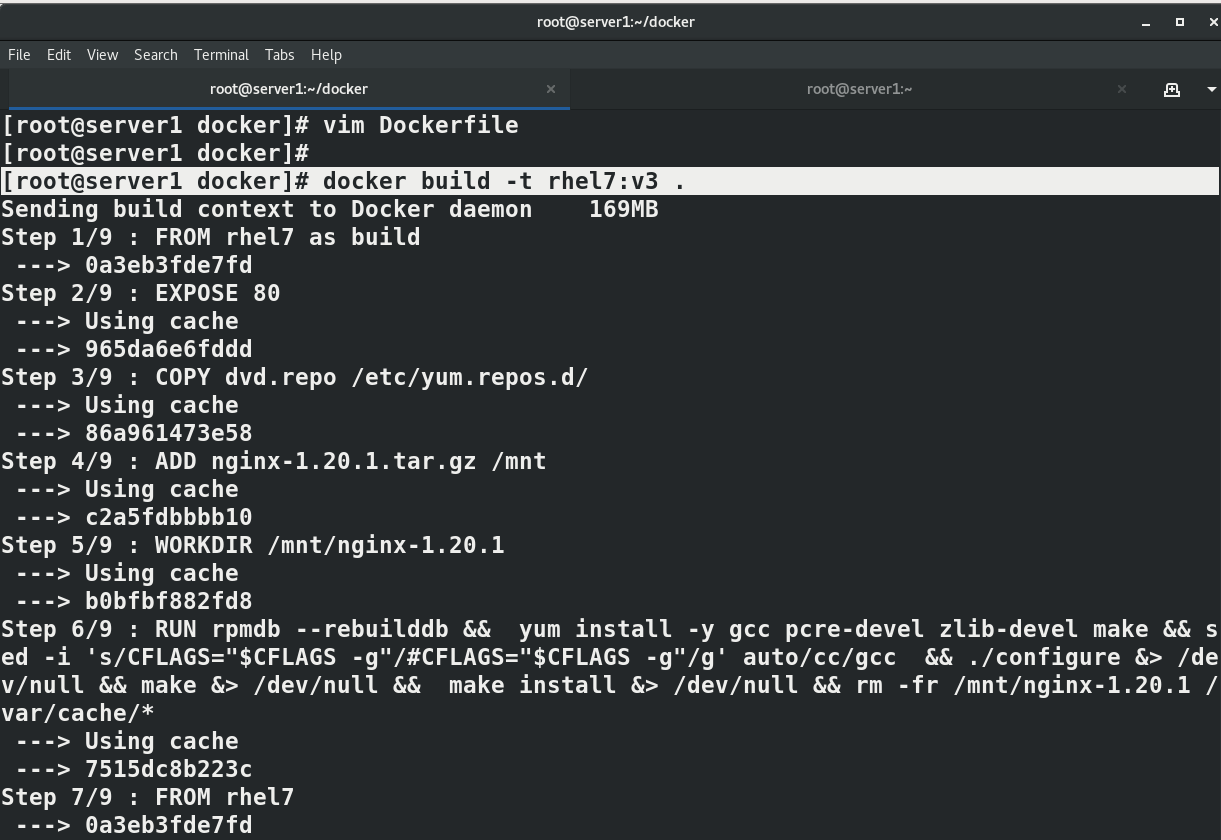The height and width of the screenshot is (840, 1221).
Task: Click the window title root@server1:~/docker
Action: pos(616,22)
